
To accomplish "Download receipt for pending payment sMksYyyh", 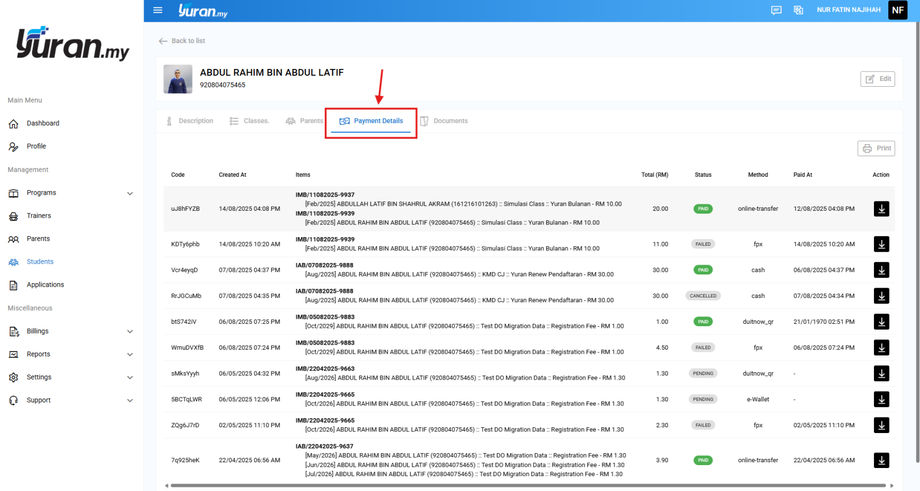I will (x=881, y=373).
